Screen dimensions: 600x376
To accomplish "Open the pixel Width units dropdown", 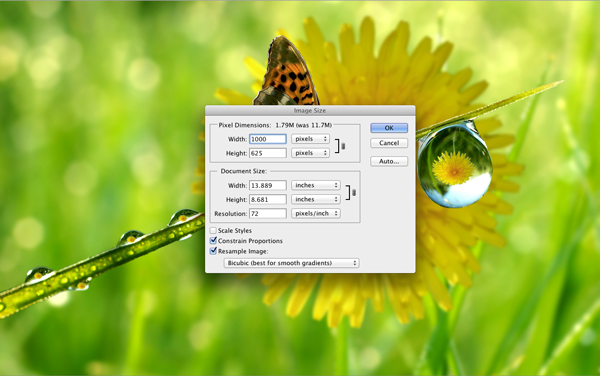I will (310, 139).
